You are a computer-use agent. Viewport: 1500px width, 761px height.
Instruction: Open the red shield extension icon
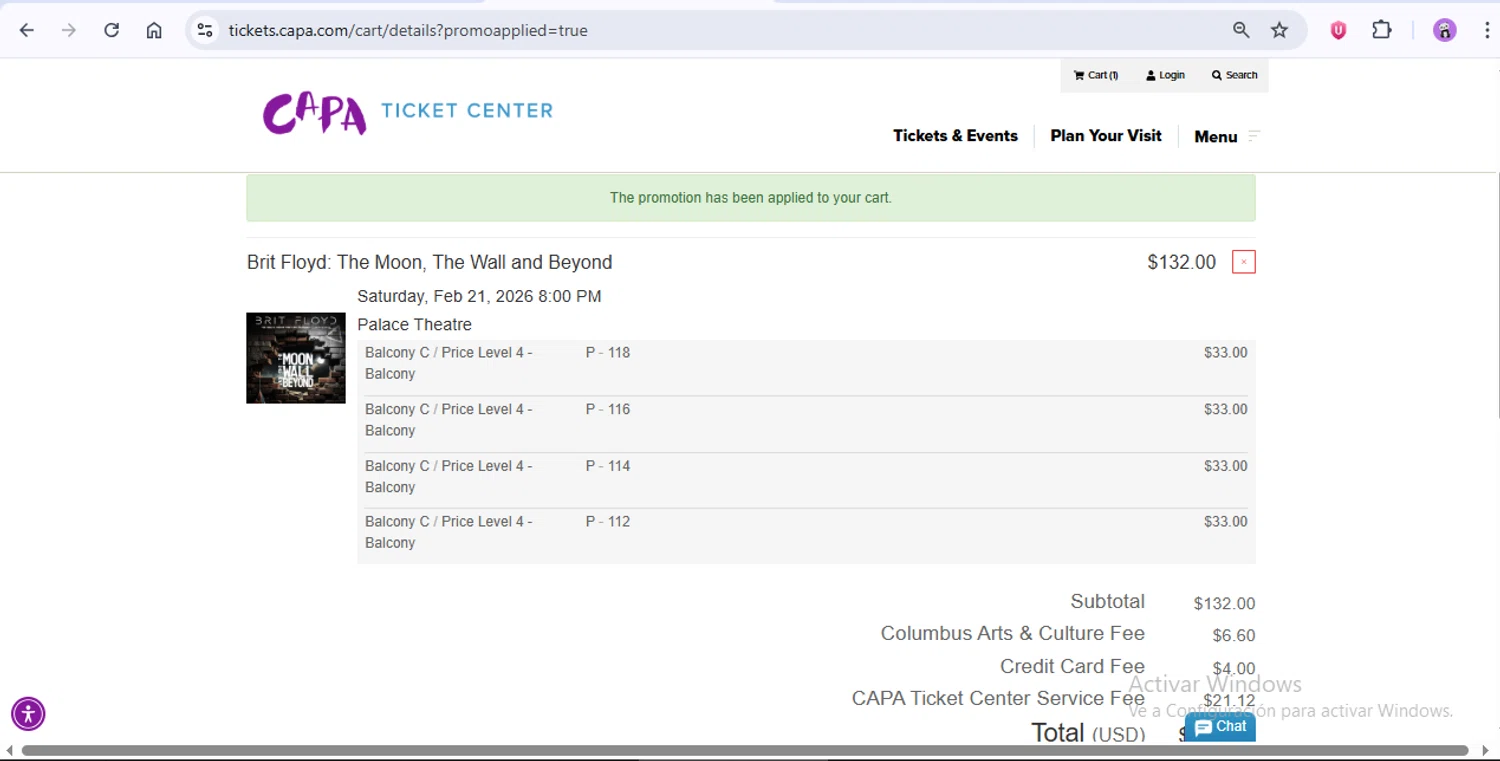coord(1338,30)
